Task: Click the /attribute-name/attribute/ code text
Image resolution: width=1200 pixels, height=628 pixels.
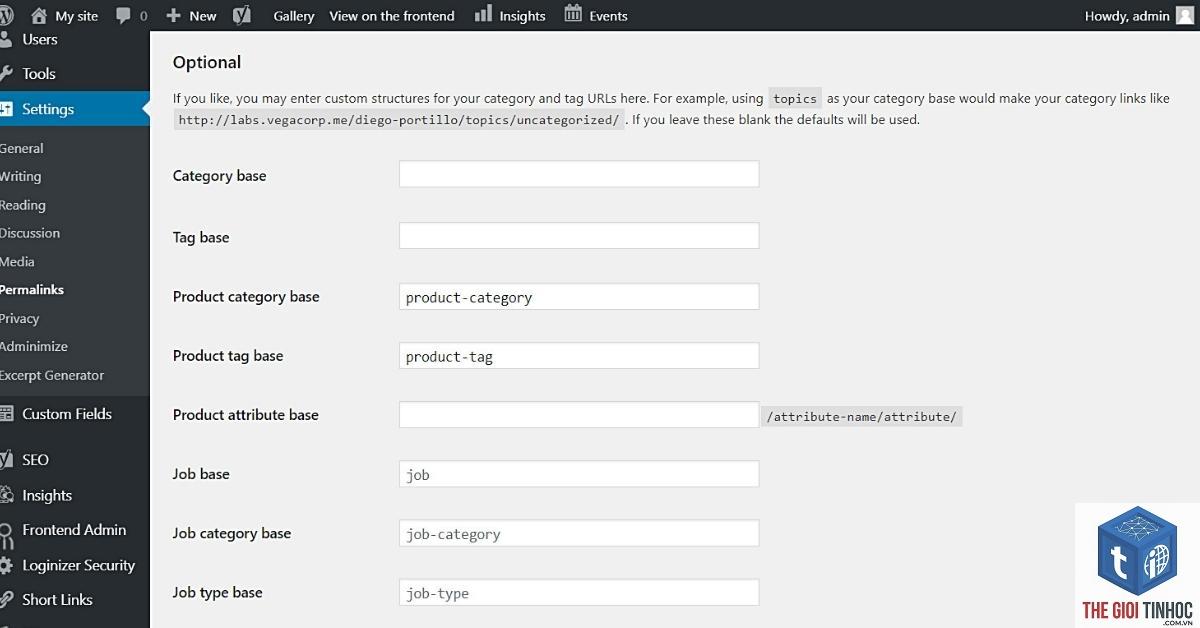Action: tap(862, 417)
